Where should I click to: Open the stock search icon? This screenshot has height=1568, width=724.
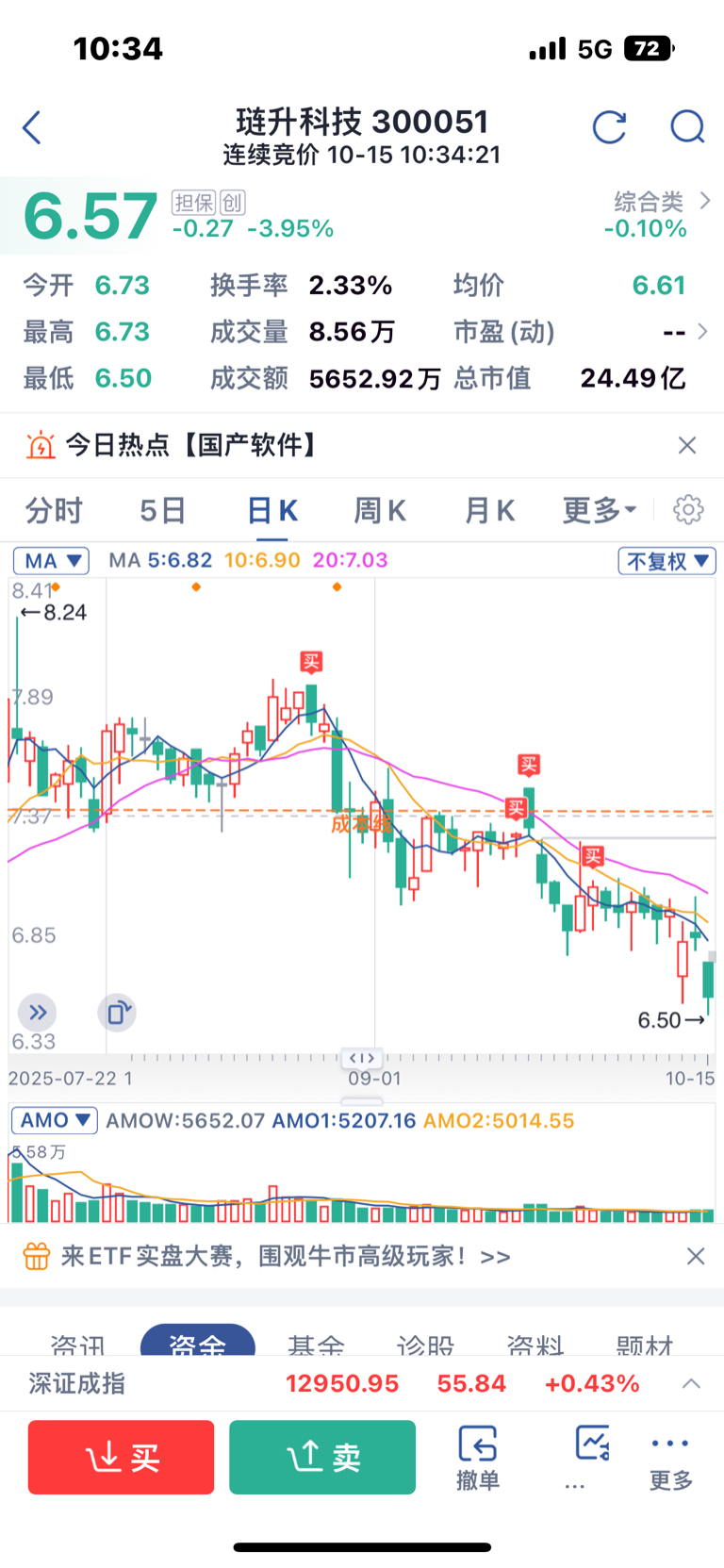(687, 127)
